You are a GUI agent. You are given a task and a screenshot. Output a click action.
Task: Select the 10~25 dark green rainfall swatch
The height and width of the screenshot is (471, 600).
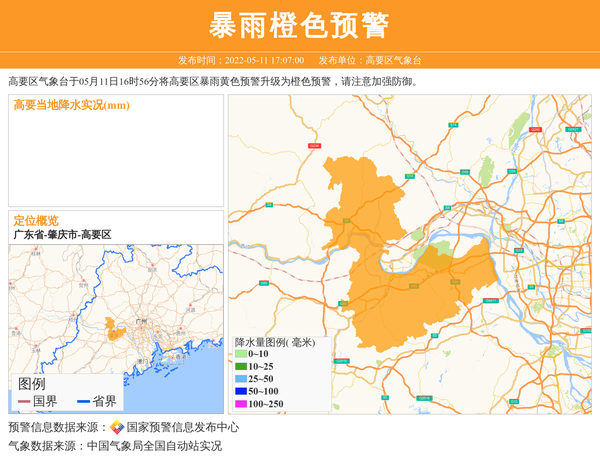coord(241,367)
